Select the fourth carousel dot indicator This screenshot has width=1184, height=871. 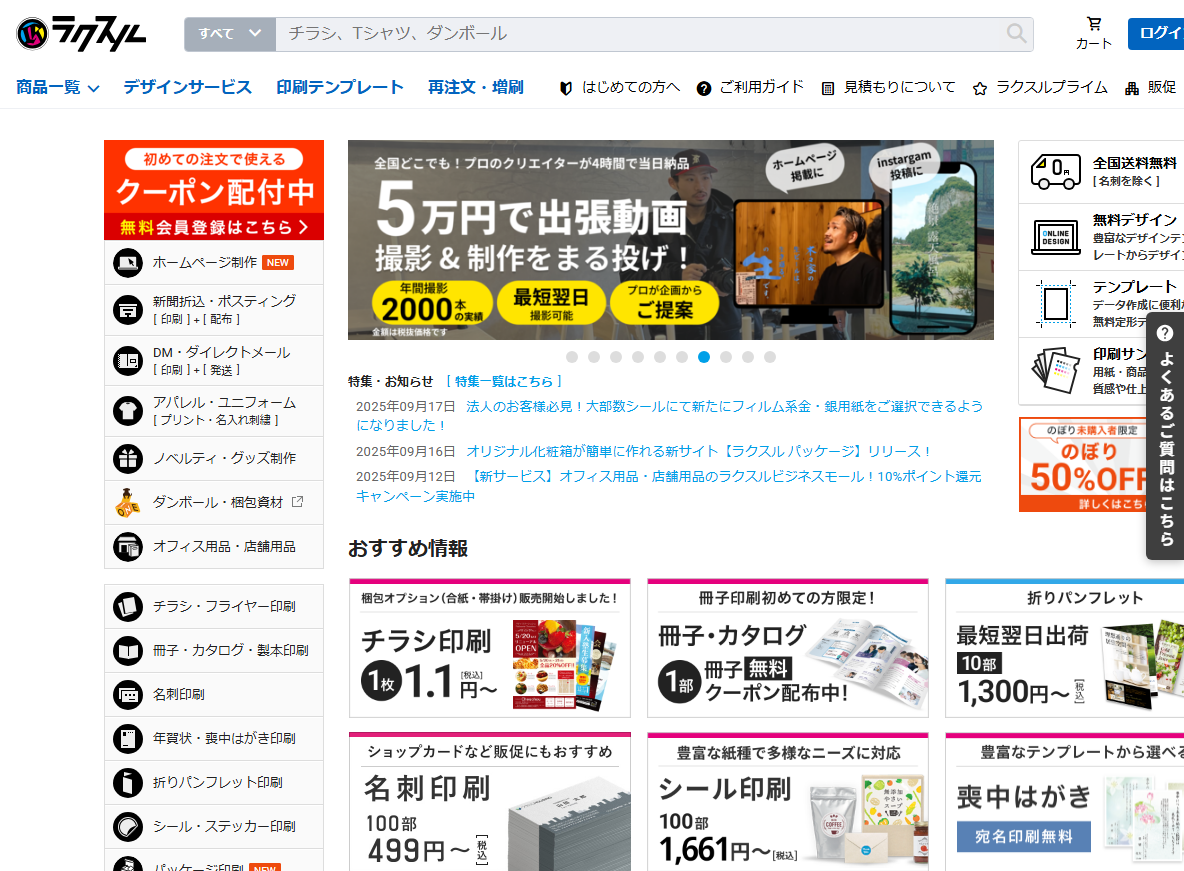[x=638, y=357]
